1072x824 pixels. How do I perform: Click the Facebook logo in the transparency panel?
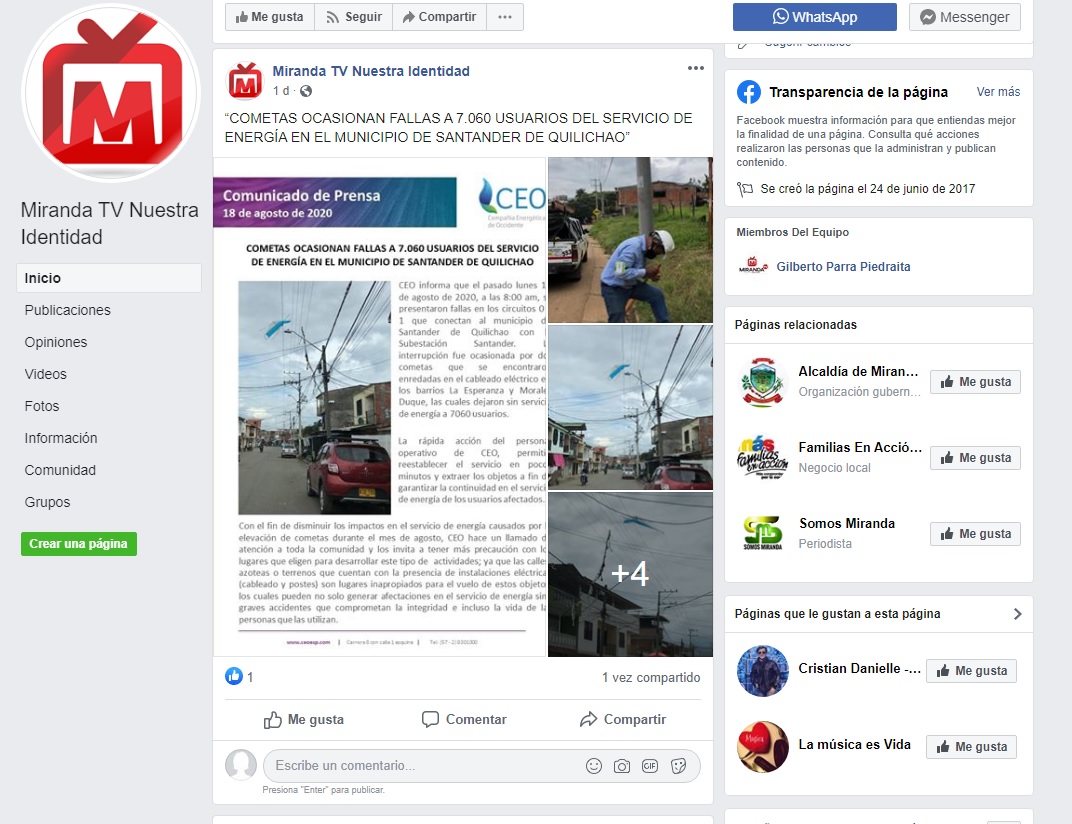click(x=749, y=92)
